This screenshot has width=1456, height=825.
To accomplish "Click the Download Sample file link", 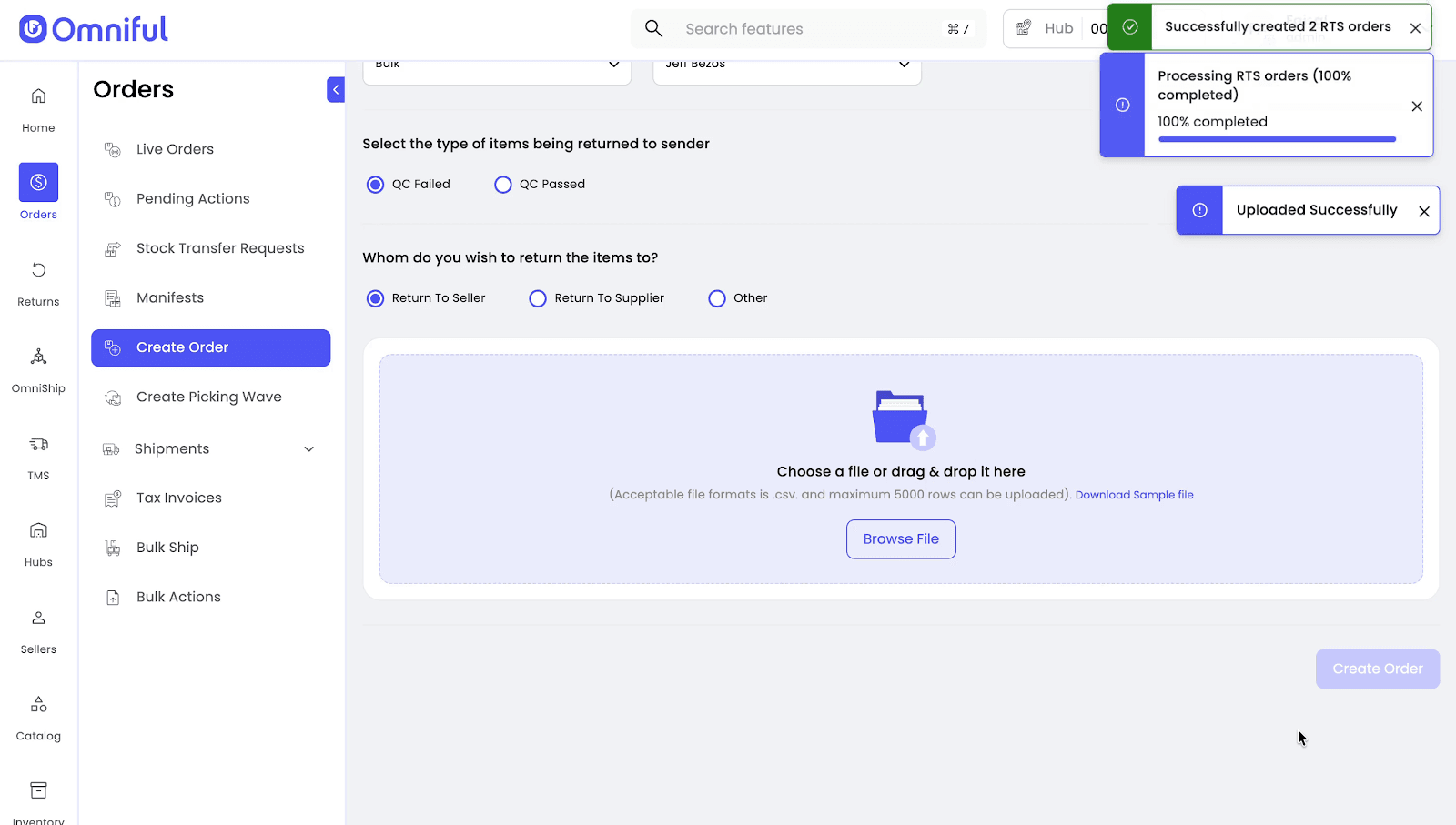I will [1134, 495].
